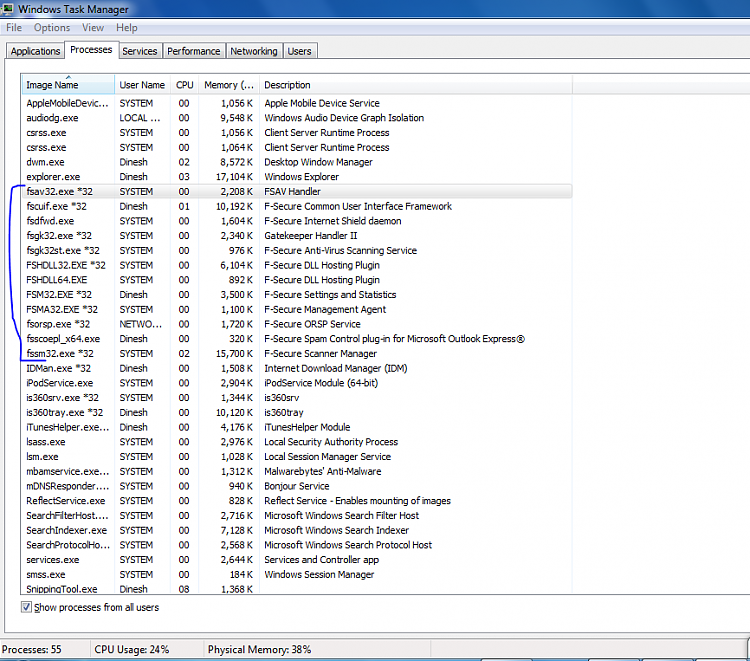Select the is360tray.exe *32 process

point(297,413)
